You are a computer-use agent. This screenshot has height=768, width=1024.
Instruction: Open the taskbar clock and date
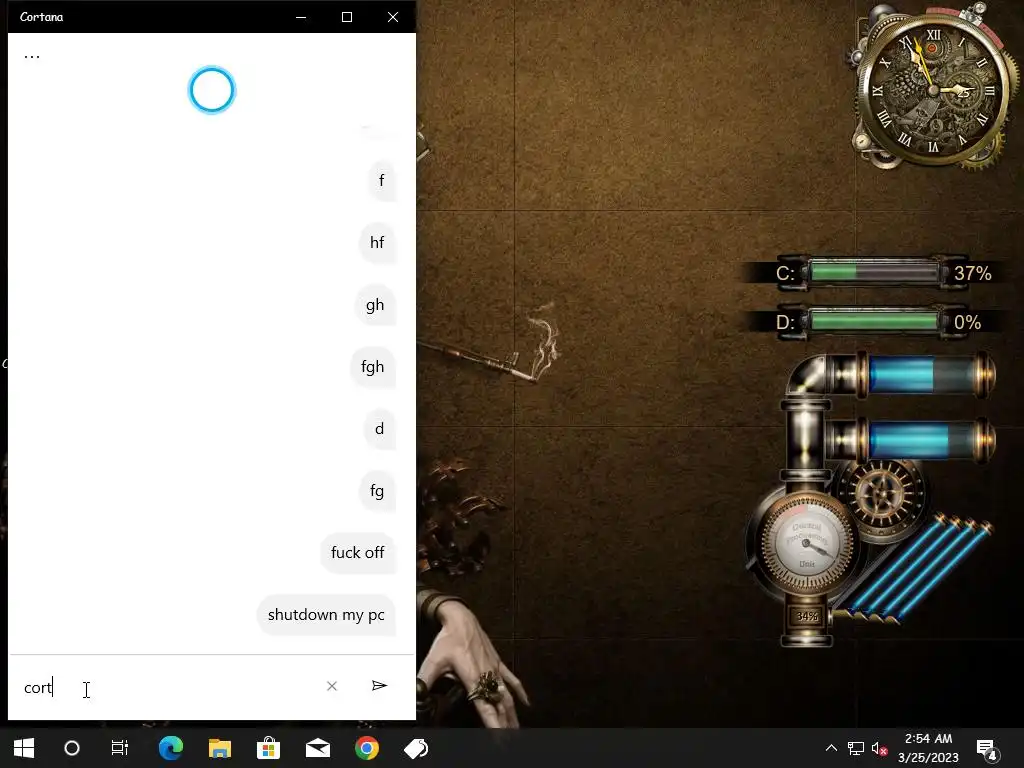point(928,748)
